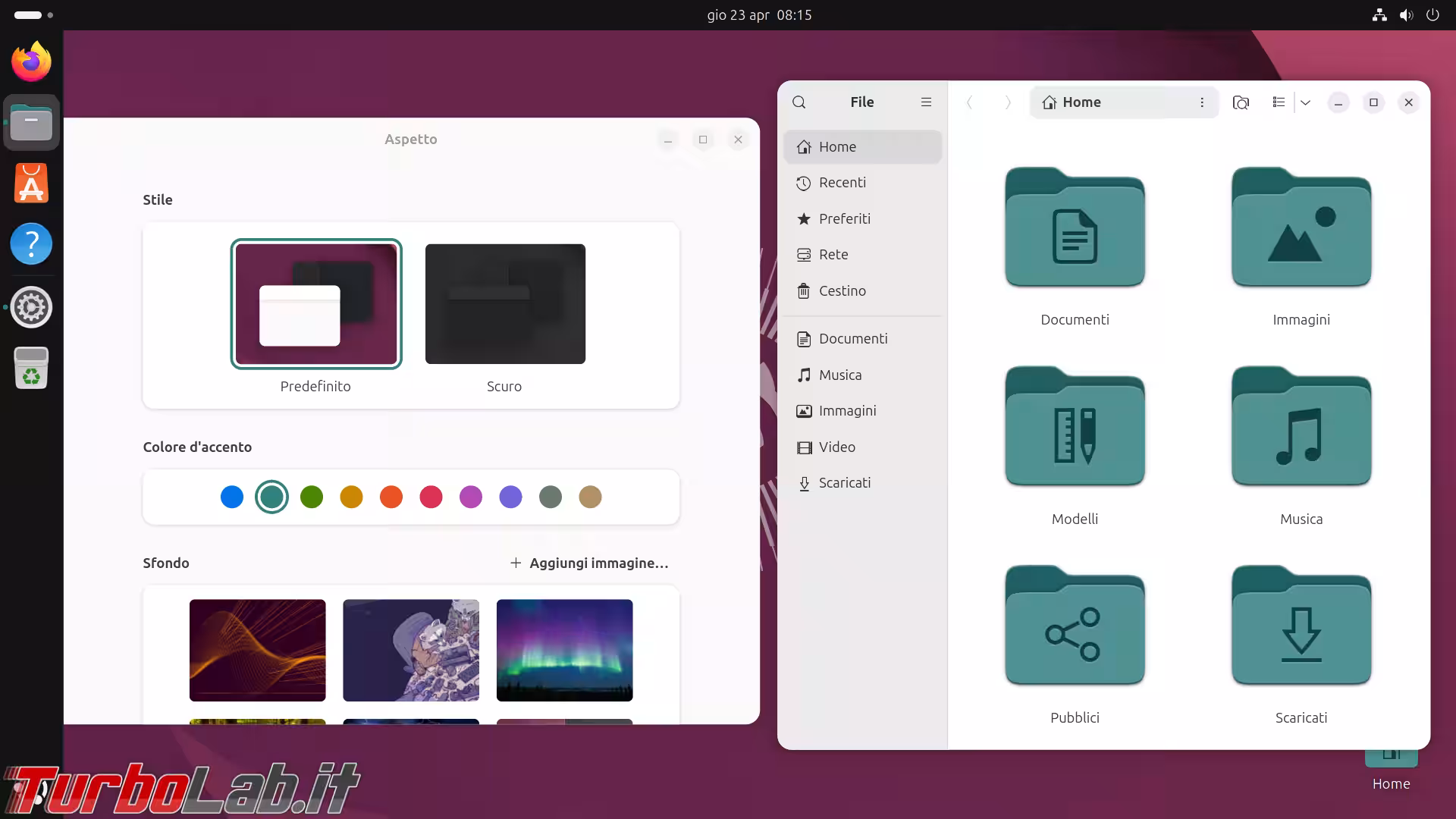1456x819 pixels.
Task: Select Preferiti in the sidebar
Action: (844, 218)
